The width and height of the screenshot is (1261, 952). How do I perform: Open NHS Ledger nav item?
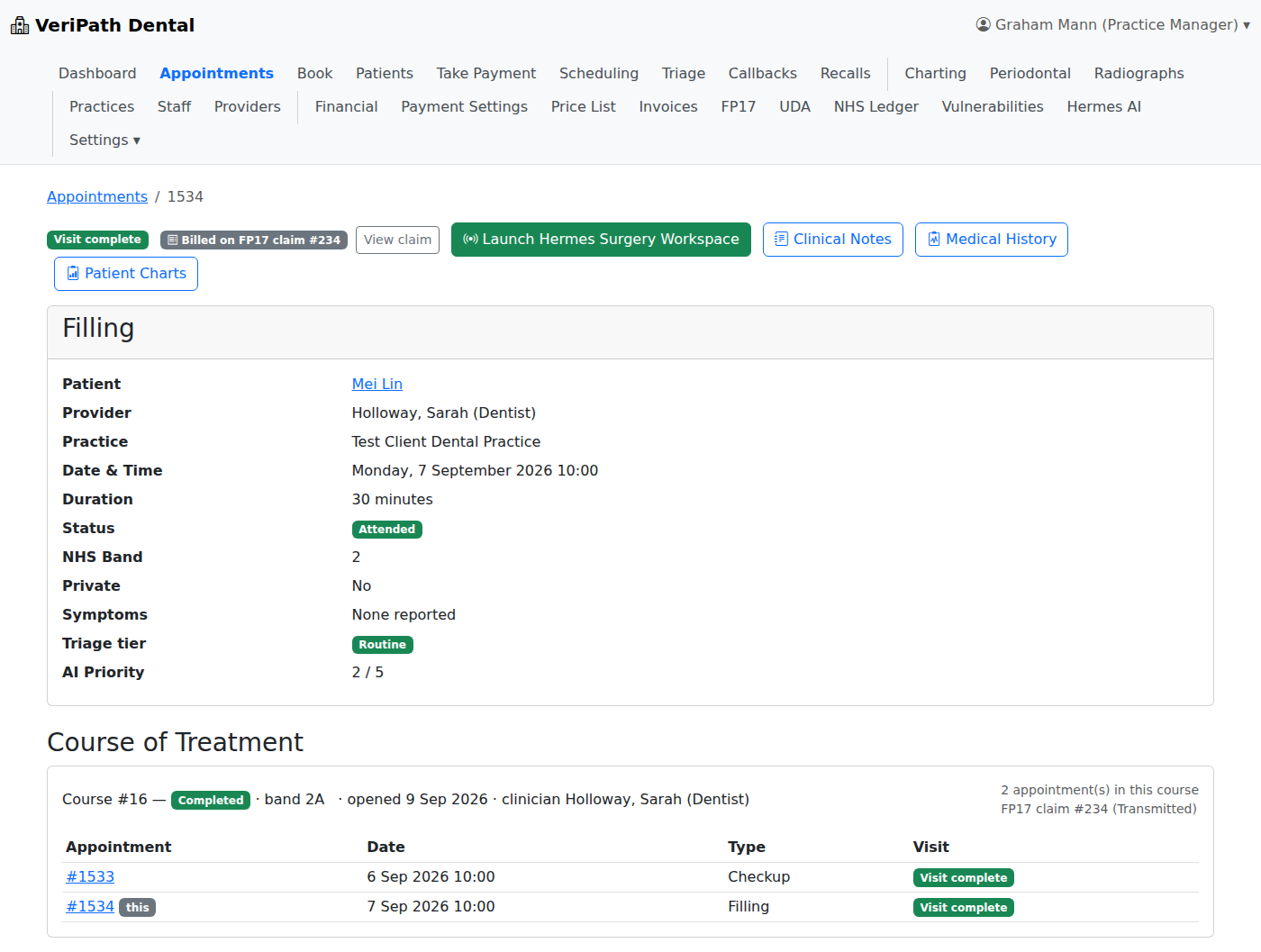tap(876, 106)
